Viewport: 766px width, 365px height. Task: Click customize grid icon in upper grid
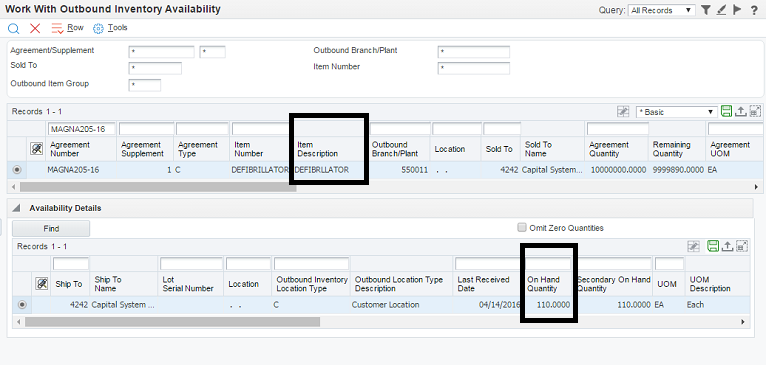pyautogui.click(x=622, y=112)
